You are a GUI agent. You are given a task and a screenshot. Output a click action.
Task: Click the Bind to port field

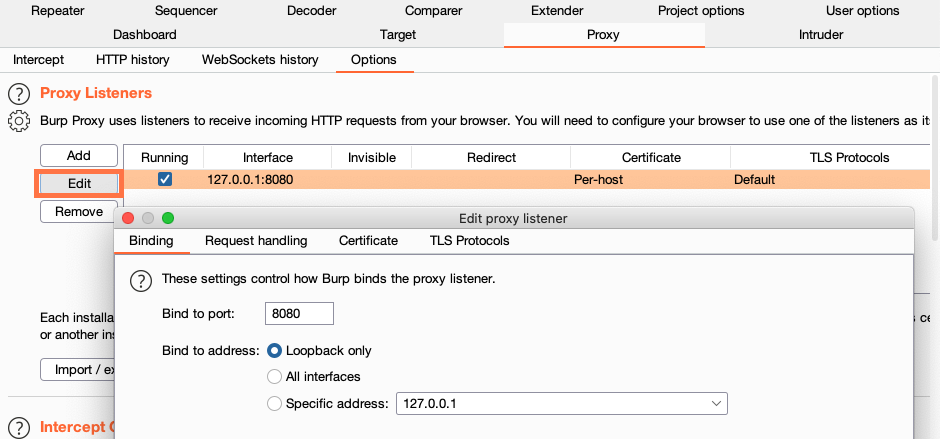(299, 314)
